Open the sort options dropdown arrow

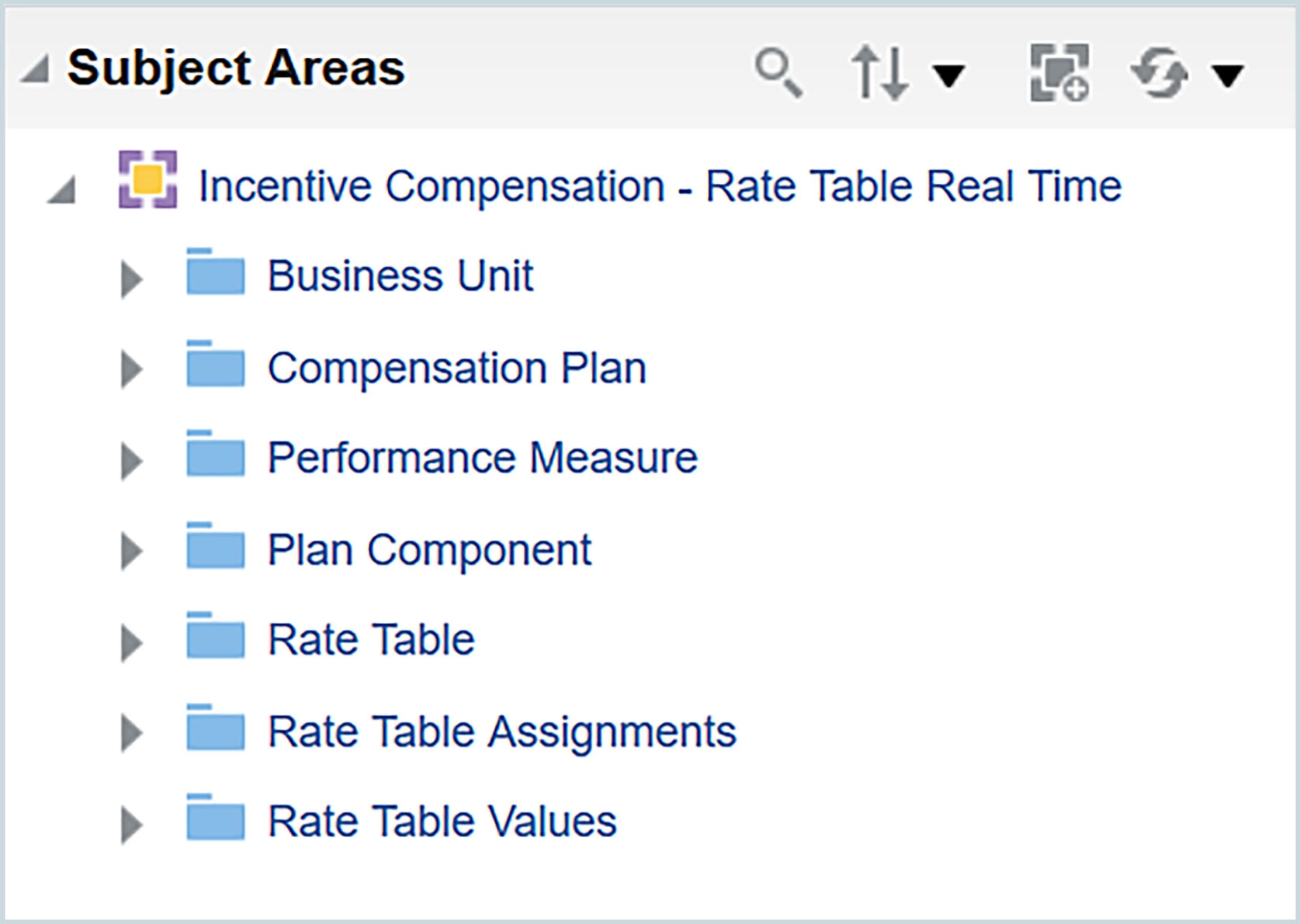tap(948, 75)
